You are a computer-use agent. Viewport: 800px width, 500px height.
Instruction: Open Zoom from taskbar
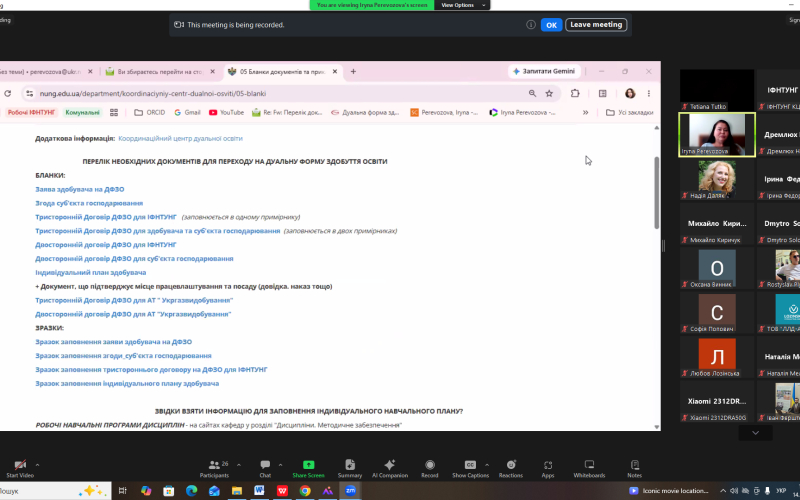click(x=350, y=491)
